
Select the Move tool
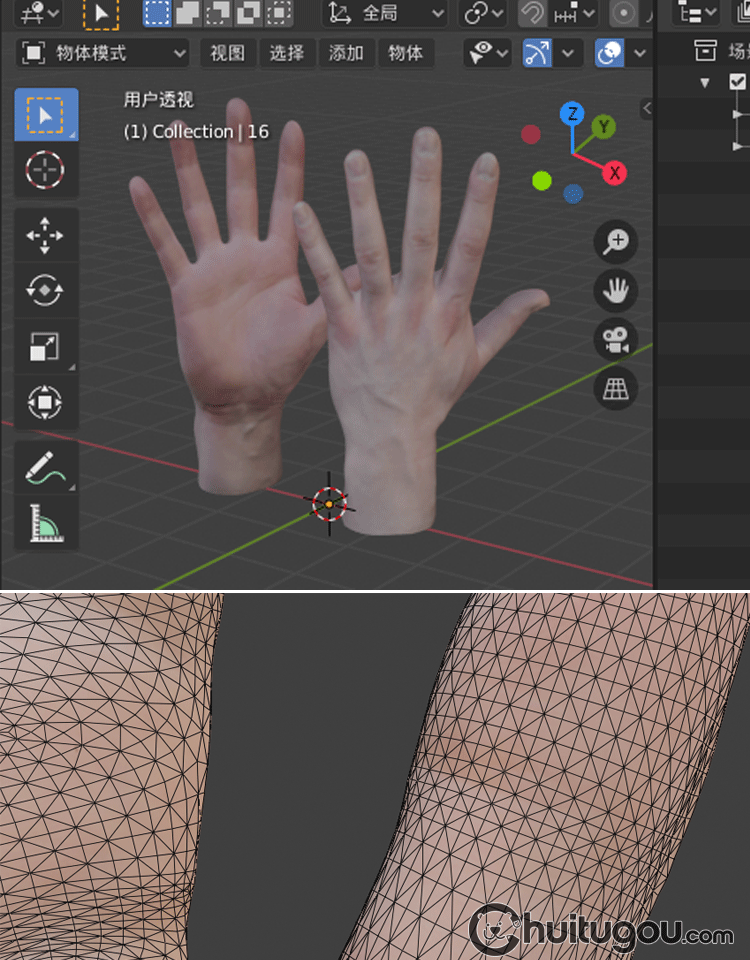[x=45, y=237]
